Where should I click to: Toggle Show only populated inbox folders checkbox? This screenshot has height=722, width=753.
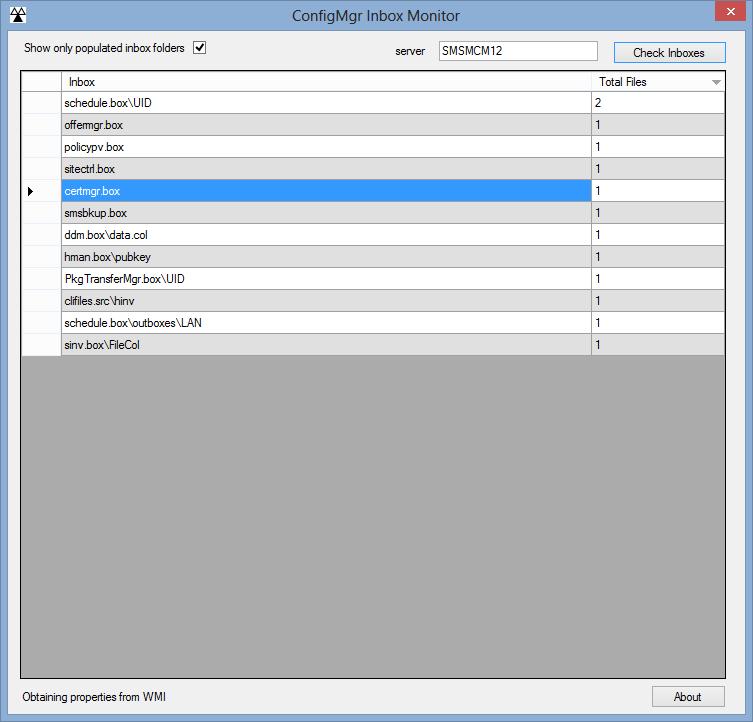[x=199, y=48]
